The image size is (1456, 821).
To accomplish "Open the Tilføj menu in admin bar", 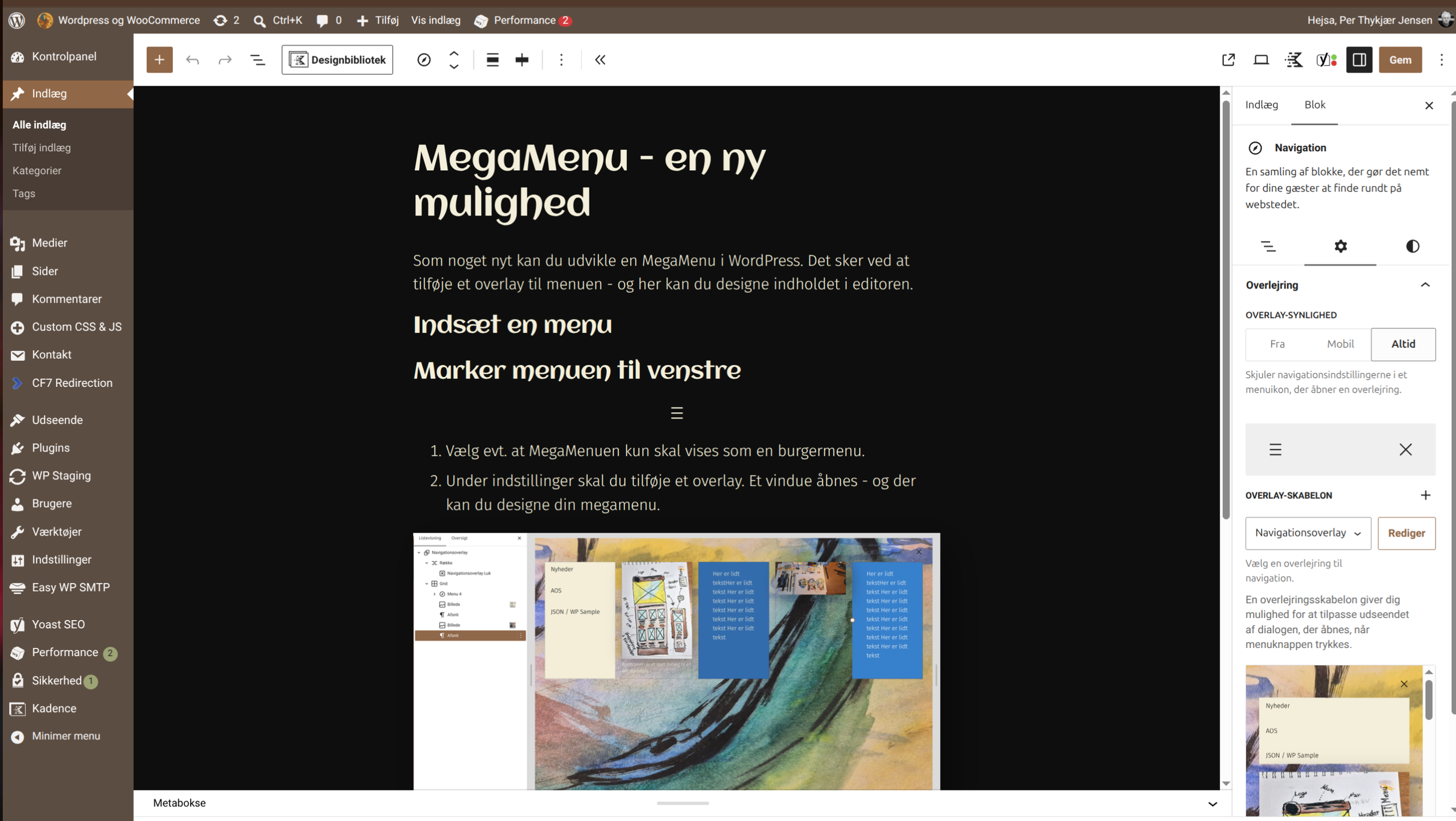I will (378, 20).
